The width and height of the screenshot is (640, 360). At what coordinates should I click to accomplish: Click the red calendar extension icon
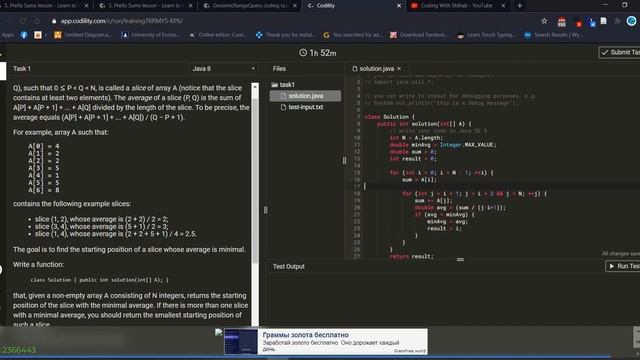[562, 22]
